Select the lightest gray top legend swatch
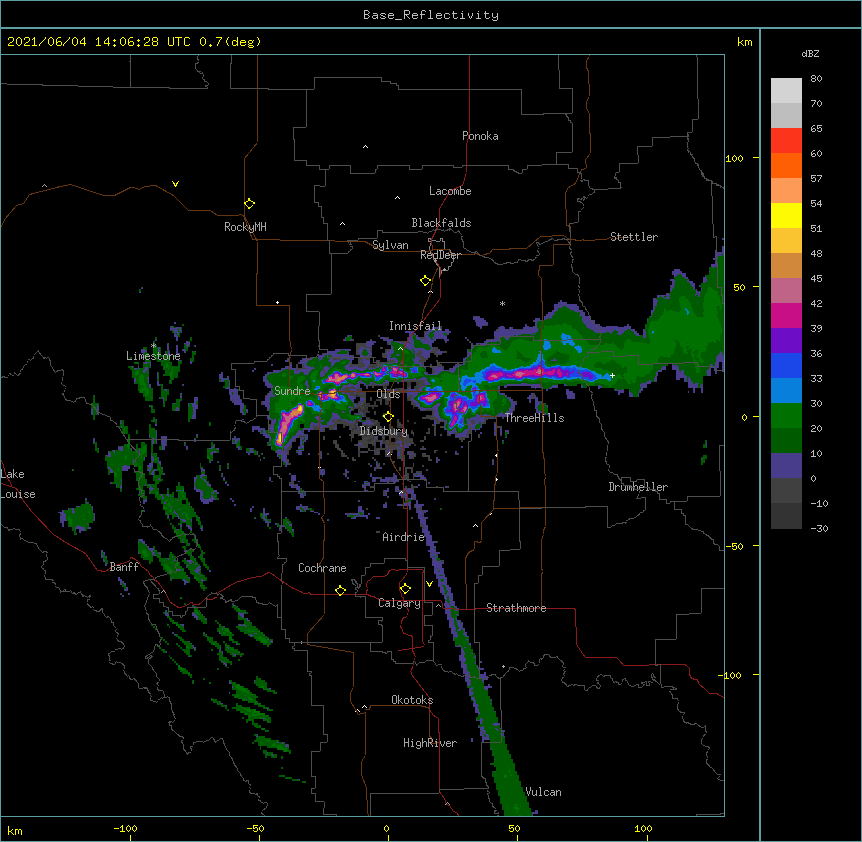Screen dimensions: 862x842 click(x=786, y=91)
